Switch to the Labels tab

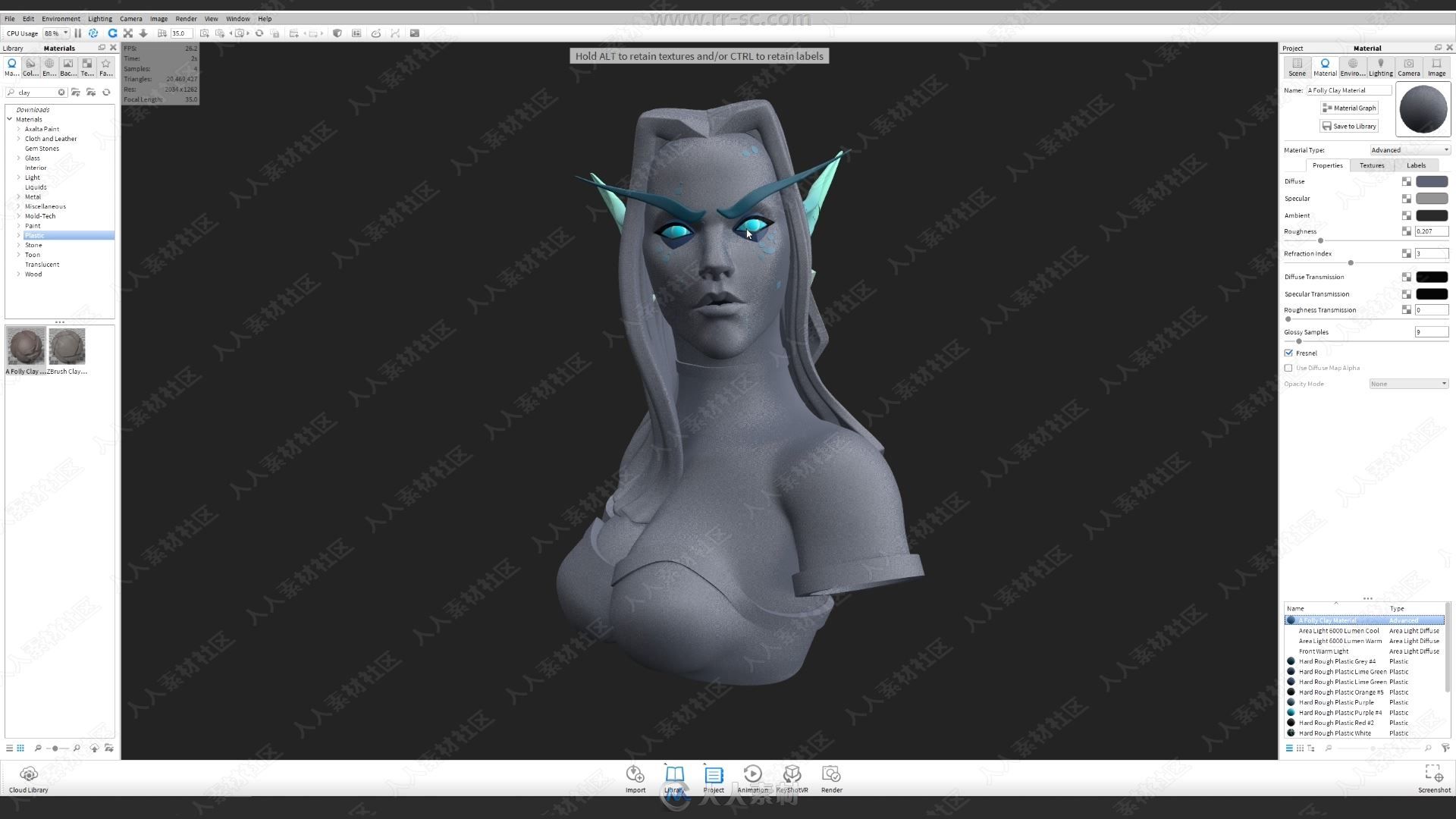pyautogui.click(x=1416, y=165)
